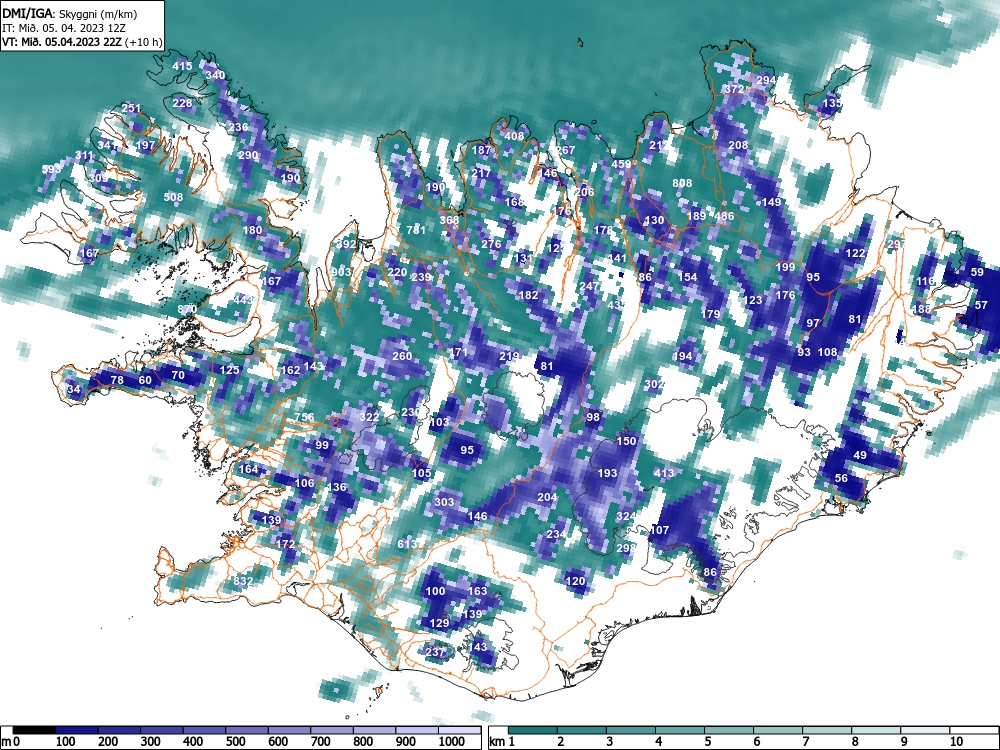The width and height of the screenshot is (1000, 750).
Task: Click visibility value 163 on the map
Action: 478,591
